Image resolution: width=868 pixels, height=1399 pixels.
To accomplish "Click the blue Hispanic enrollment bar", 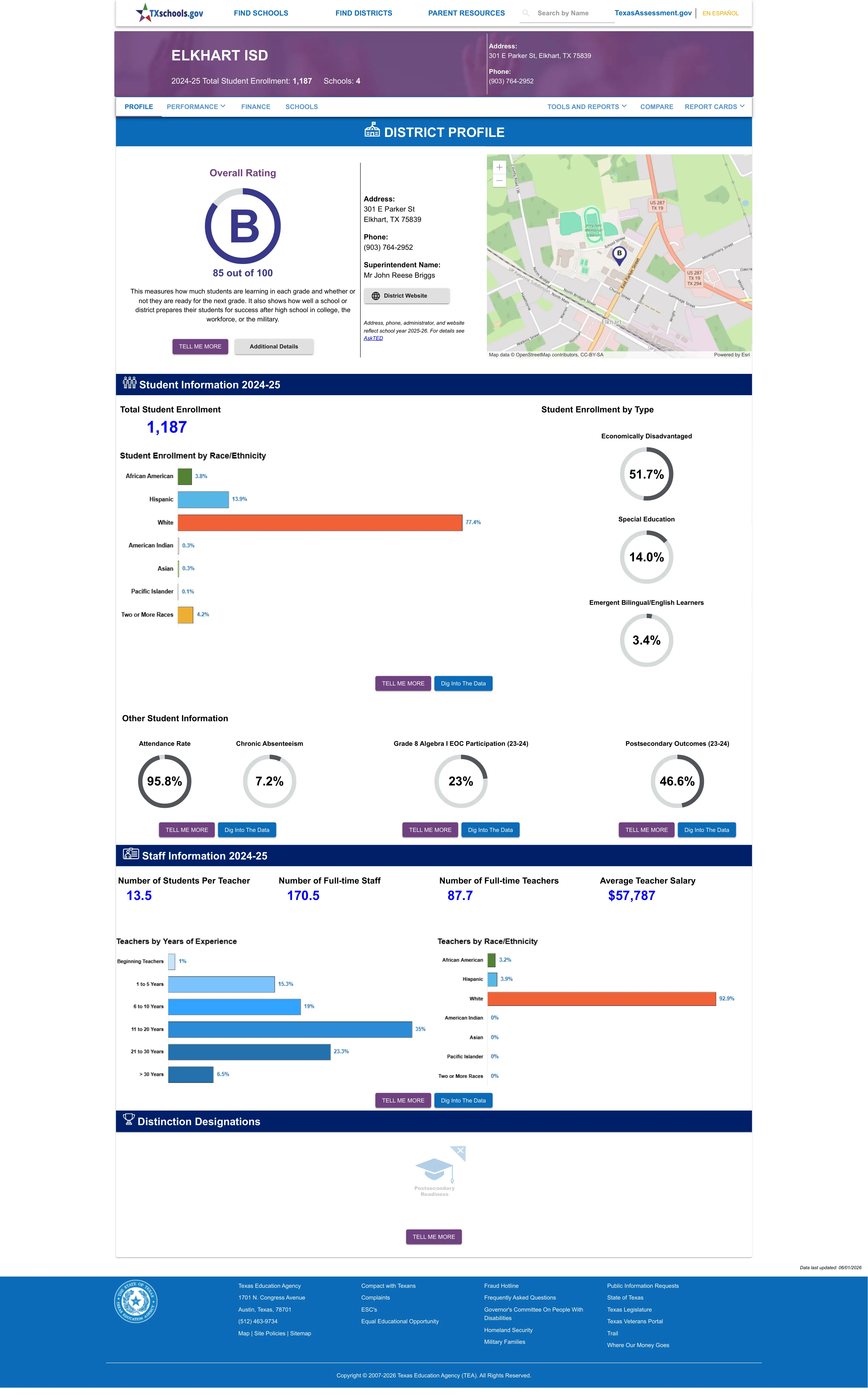I will tap(203, 499).
